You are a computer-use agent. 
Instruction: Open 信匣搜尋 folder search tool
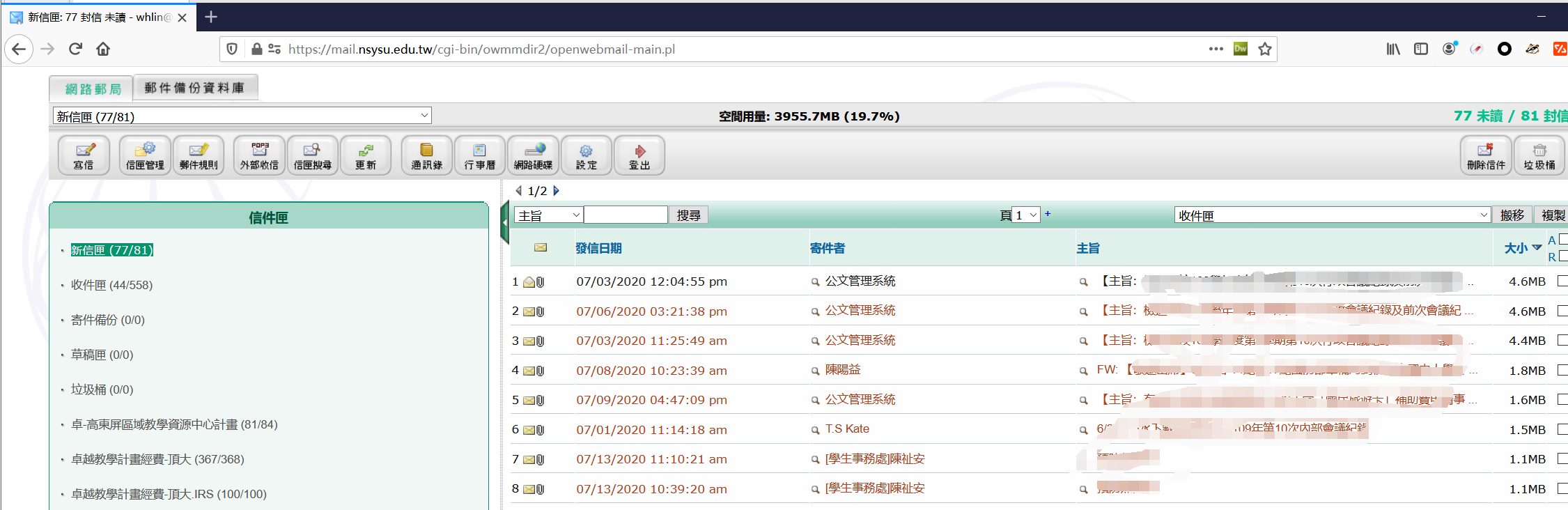(x=313, y=155)
